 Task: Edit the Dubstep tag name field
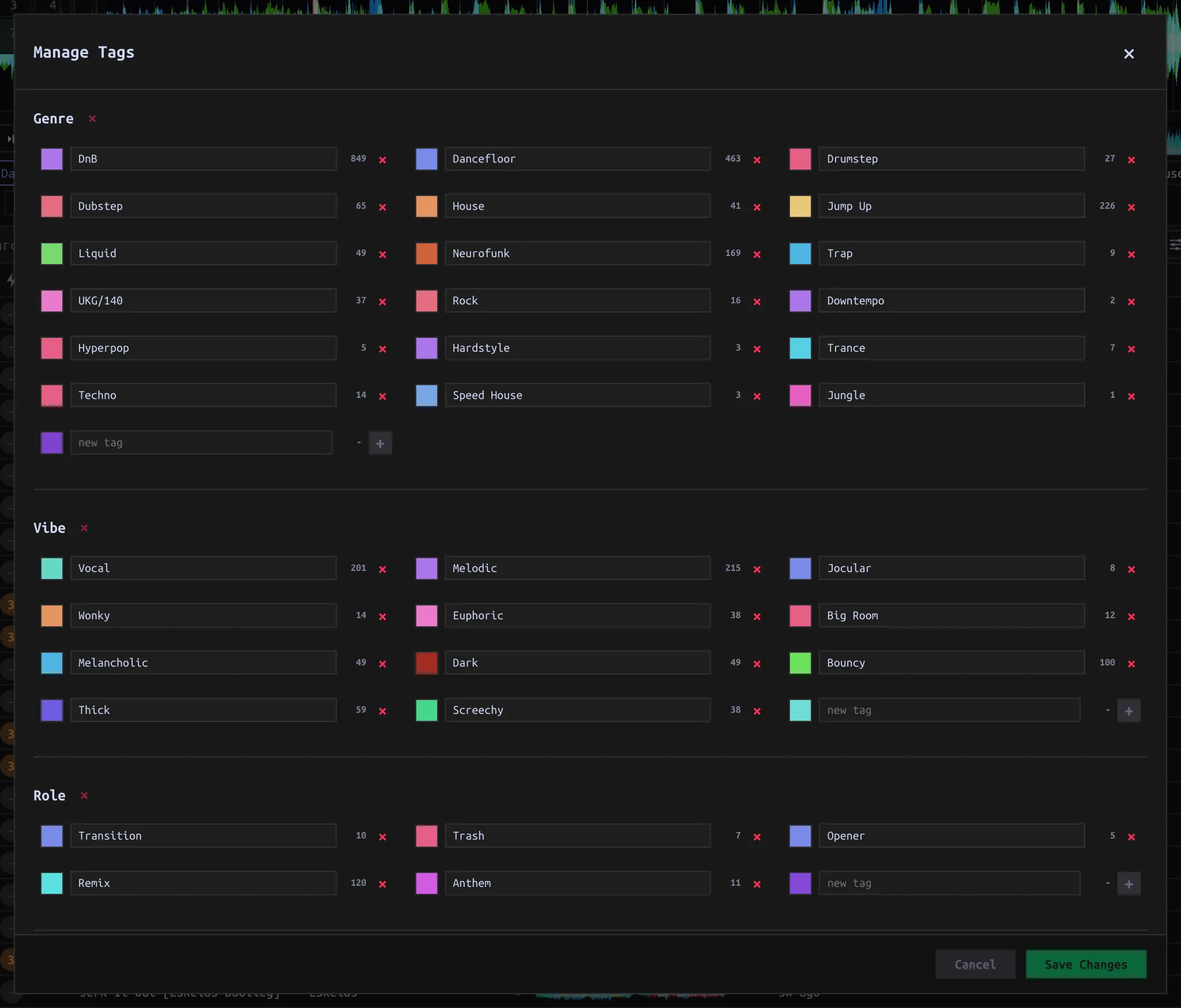[204, 206]
